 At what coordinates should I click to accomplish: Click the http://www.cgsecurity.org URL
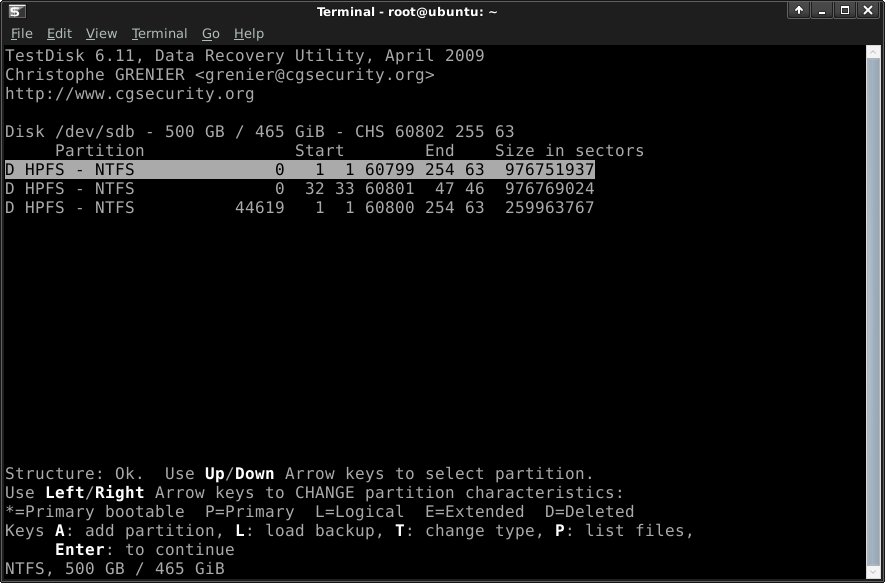(130, 94)
